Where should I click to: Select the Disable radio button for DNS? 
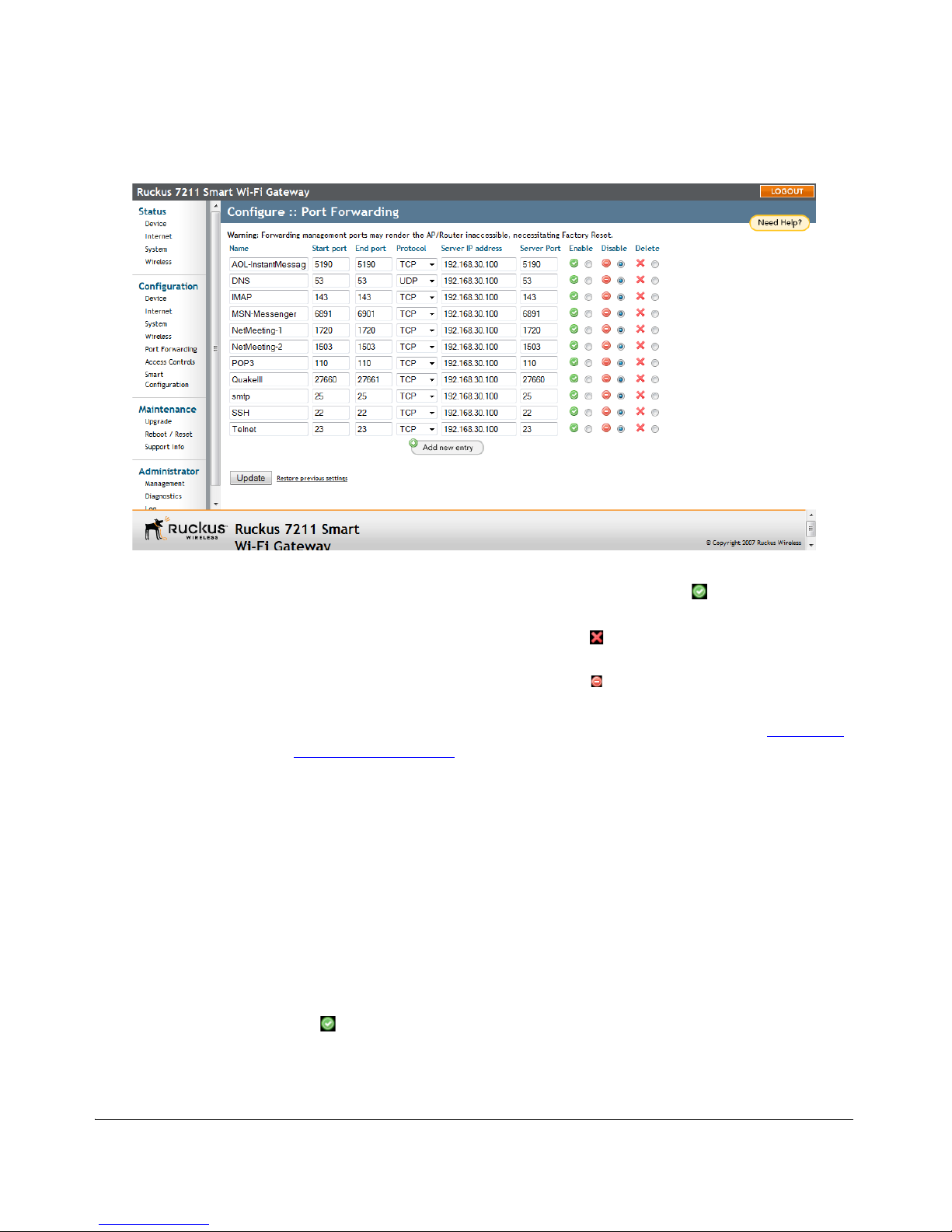pos(621,281)
